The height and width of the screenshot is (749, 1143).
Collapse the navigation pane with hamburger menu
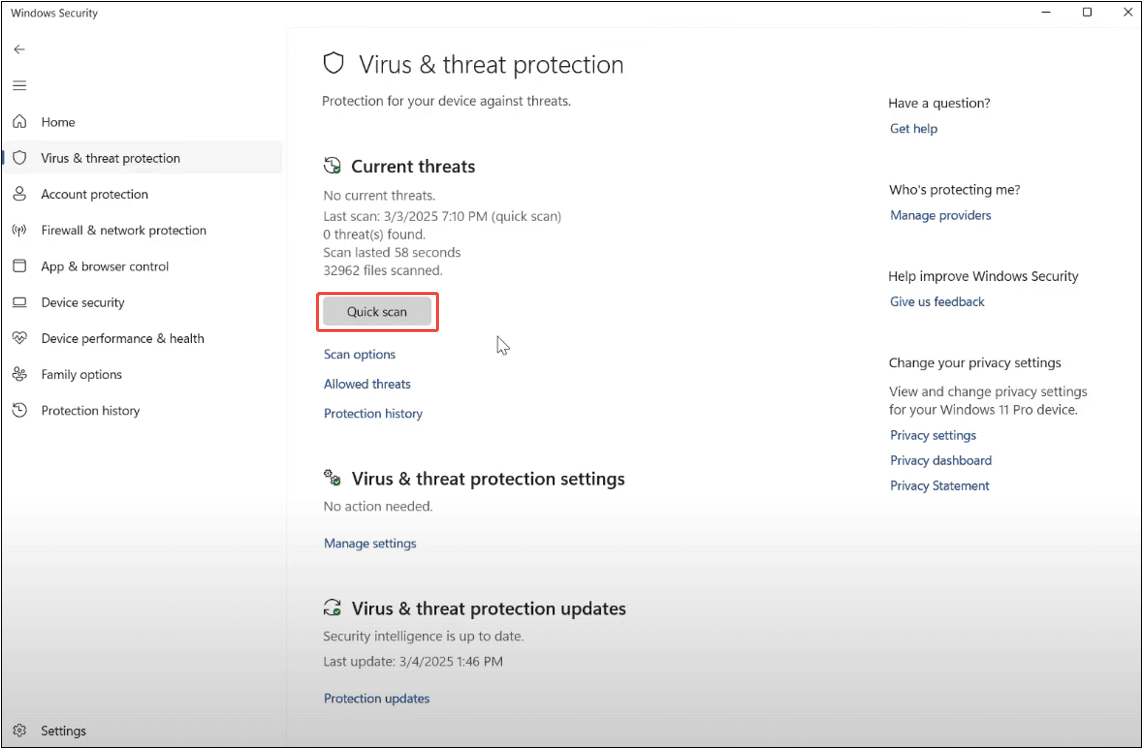click(19, 85)
